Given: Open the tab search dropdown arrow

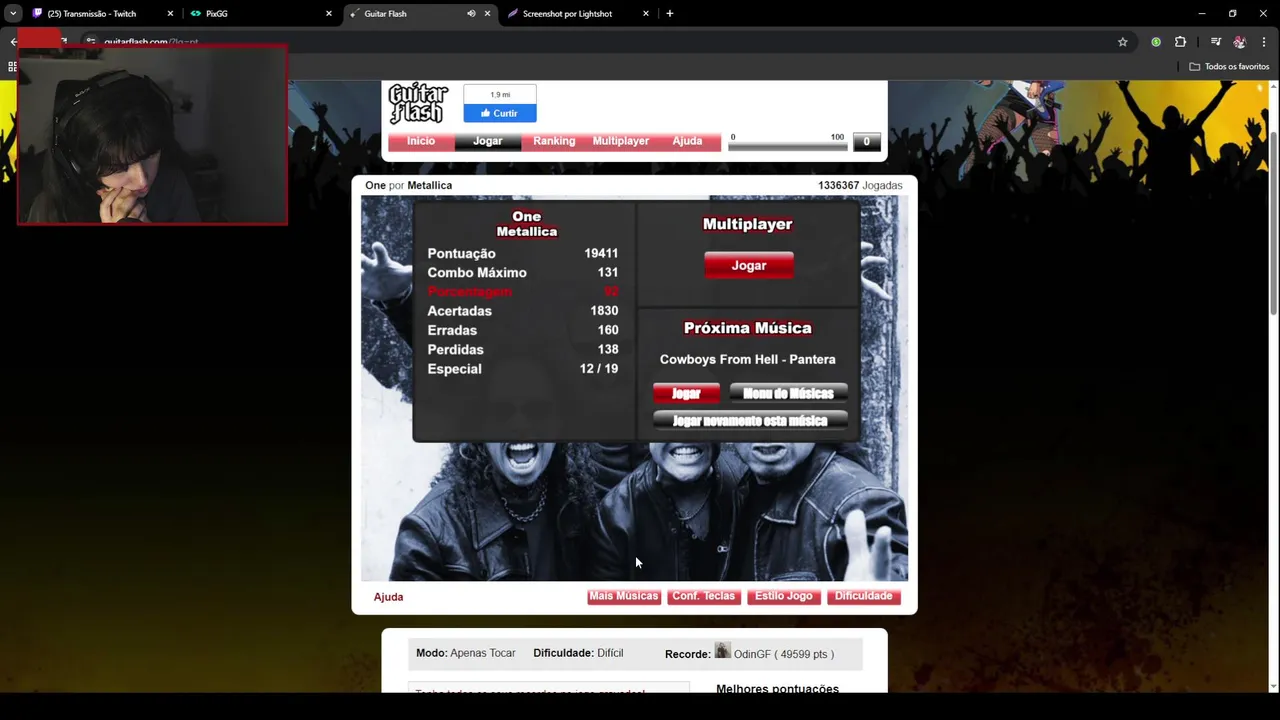Looking at the screenshot, I should tap(13, 14).
